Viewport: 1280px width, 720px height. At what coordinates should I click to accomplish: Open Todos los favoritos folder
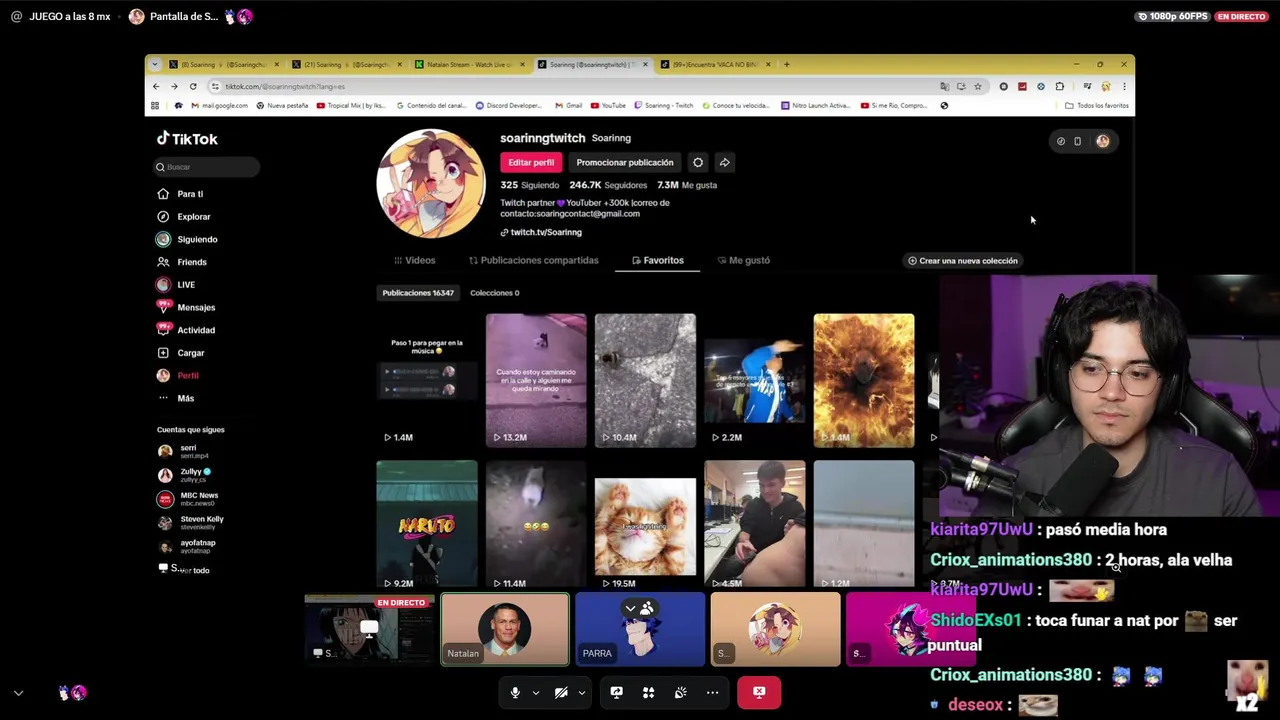click(1097, 105)
